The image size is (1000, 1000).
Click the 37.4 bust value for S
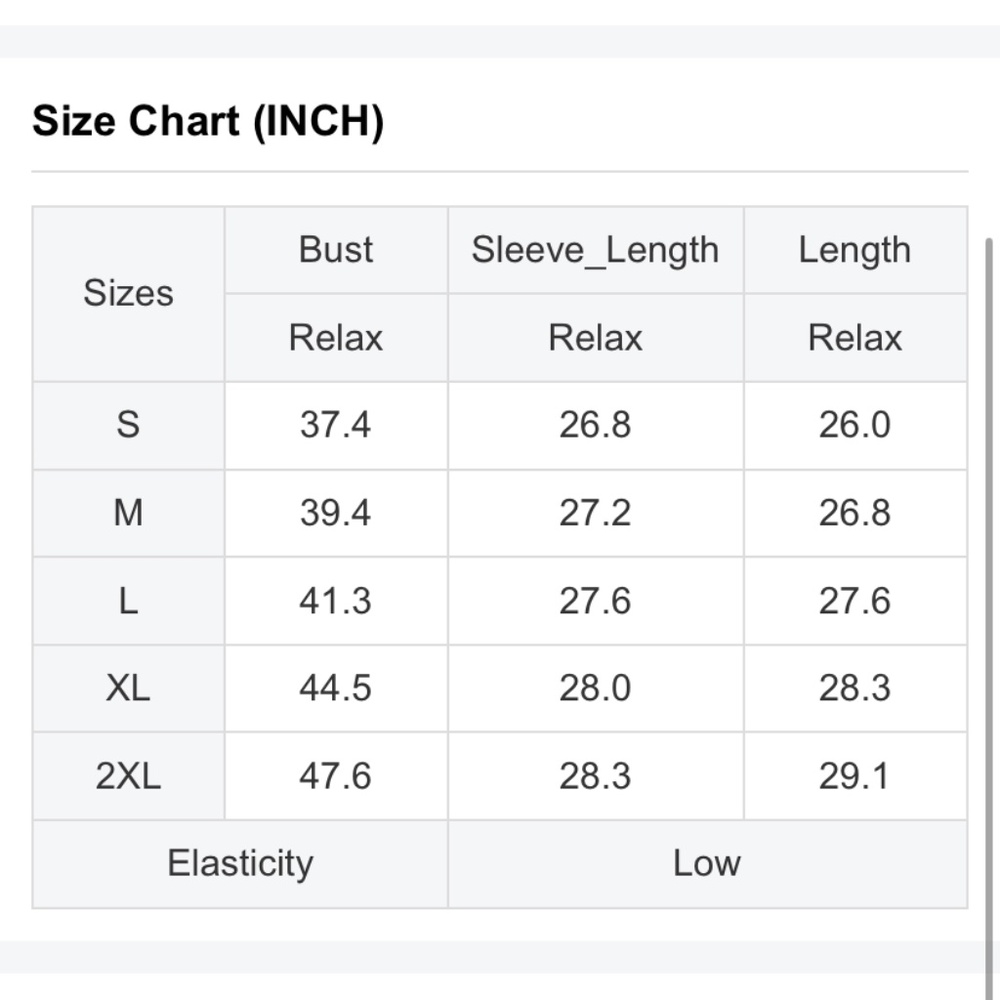pyautogui.click(x=336, y=425)
